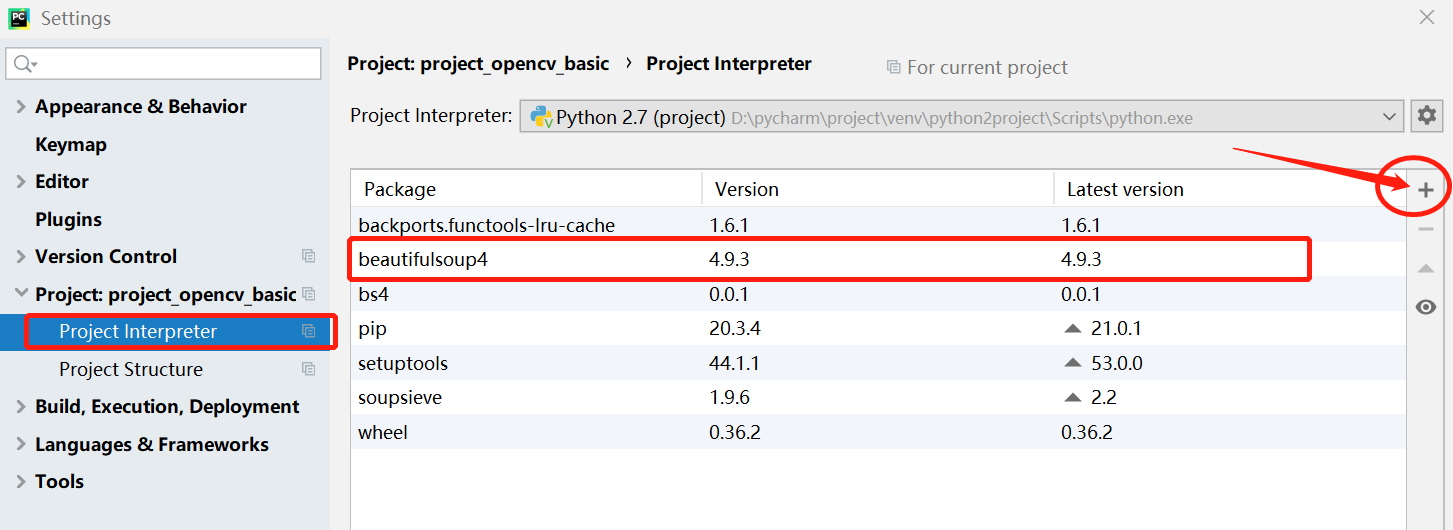Expand the Editor settings section
The height and width of the screenshot is (530, 1453).
(x=21, y=182)
